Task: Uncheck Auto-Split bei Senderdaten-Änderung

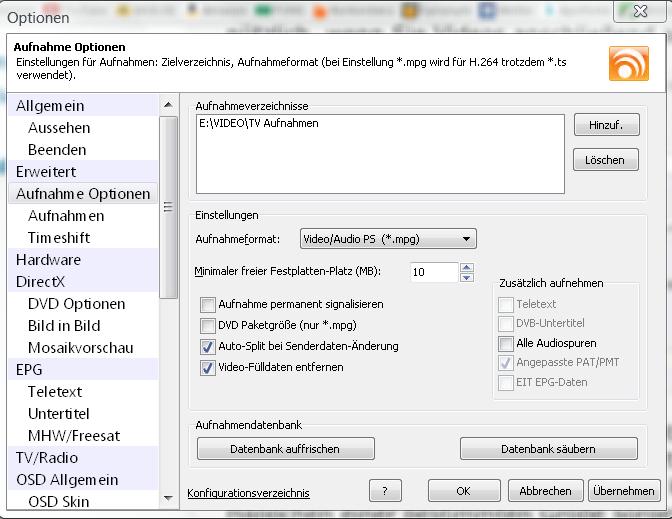Action: pyautogui.click(x=208, y=346)
